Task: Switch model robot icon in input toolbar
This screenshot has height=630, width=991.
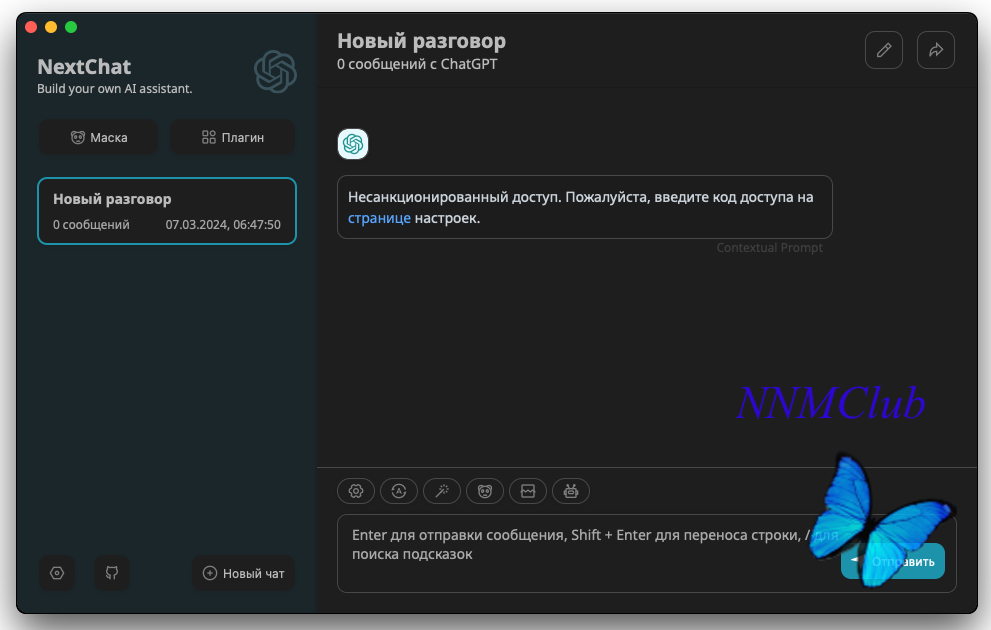Action: pyautogui.click(x=571, y=491)
